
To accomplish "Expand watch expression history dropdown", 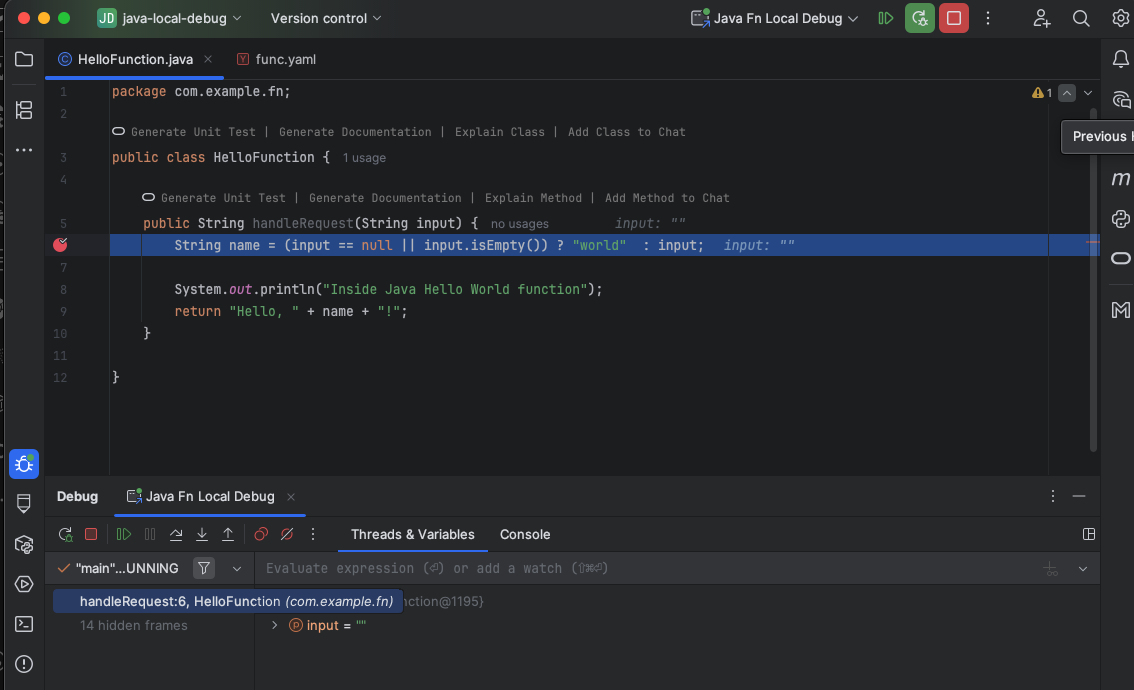I will click(x=1083, y=569).
